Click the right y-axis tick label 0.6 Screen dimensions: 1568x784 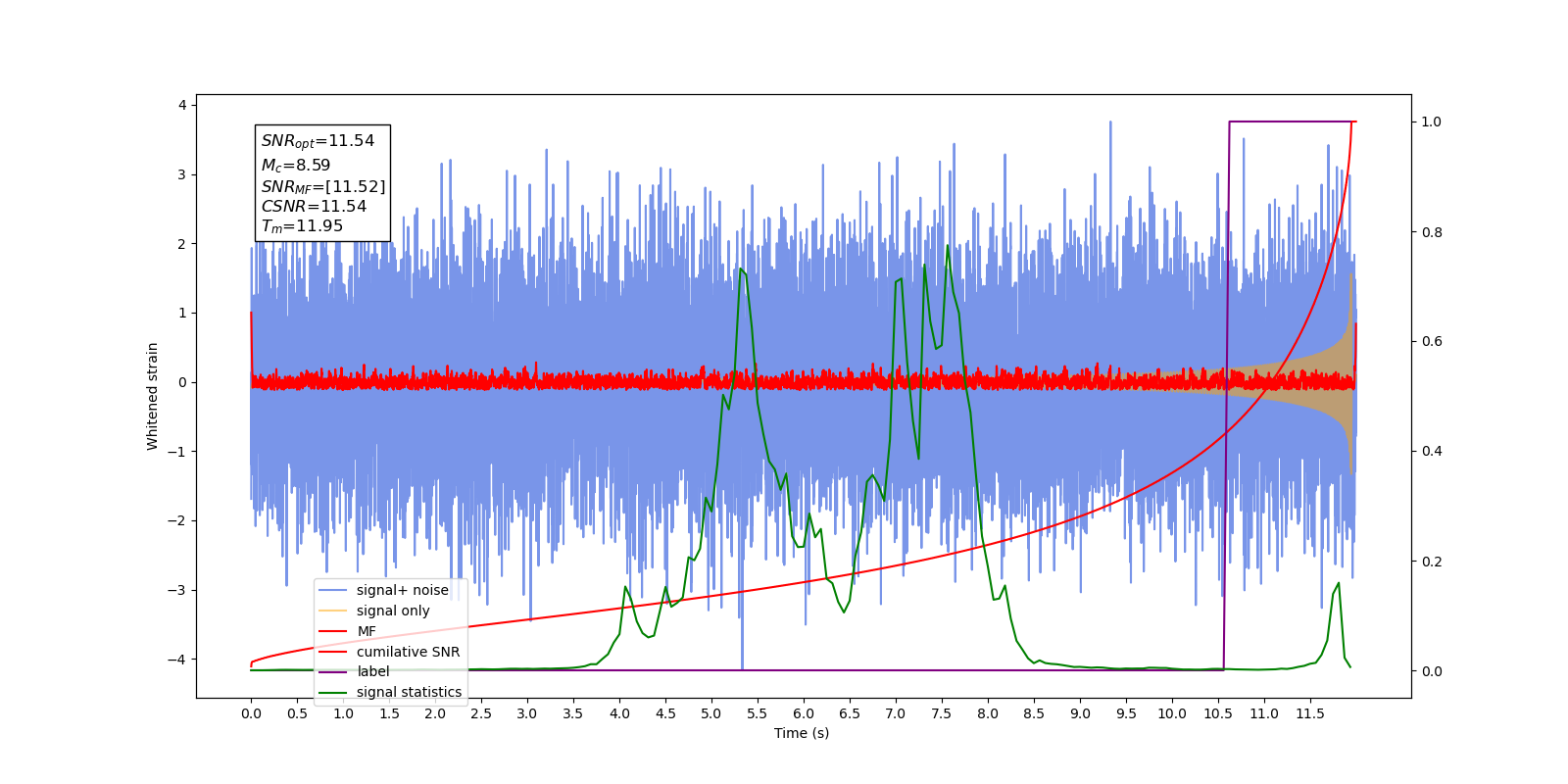pos(1432,341)
